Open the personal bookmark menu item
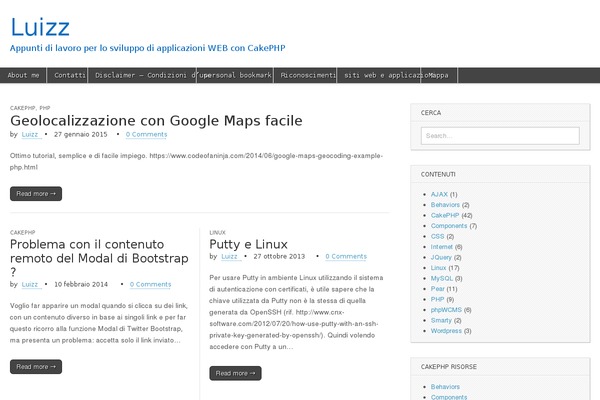The width and height of the screenshot is (600, 400). pos(235,75)
